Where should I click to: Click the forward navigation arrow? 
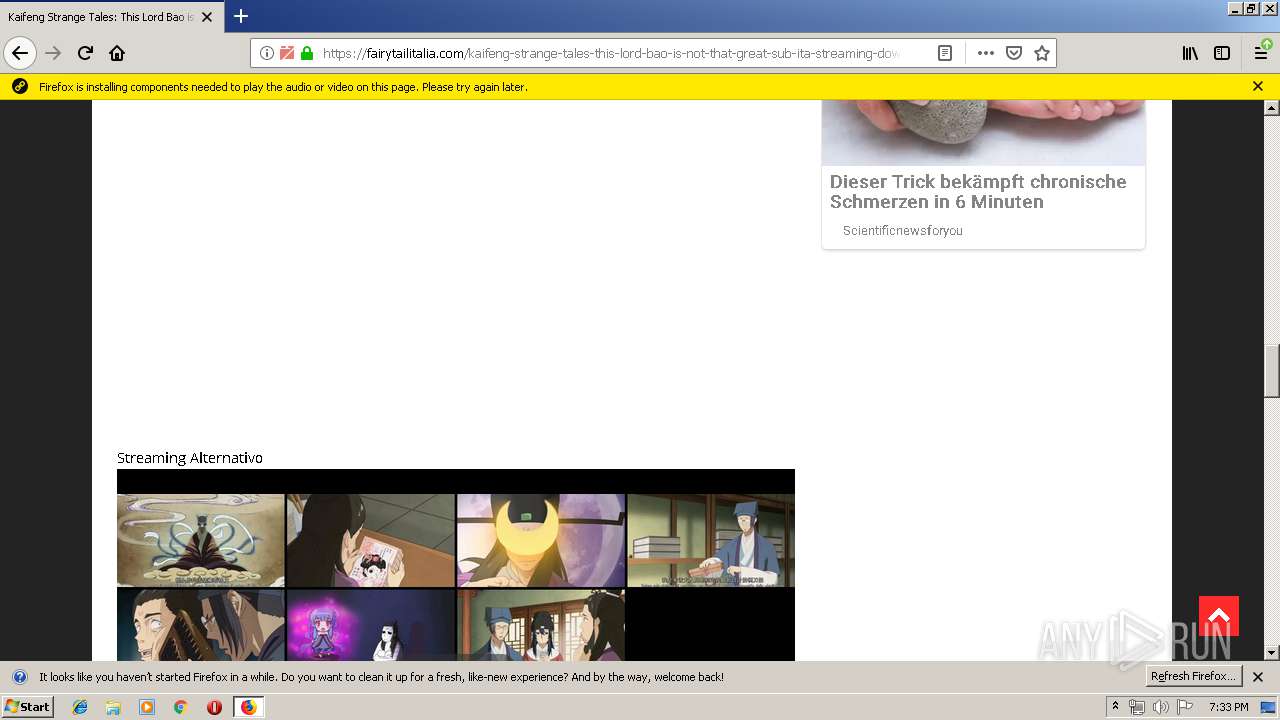53,53
